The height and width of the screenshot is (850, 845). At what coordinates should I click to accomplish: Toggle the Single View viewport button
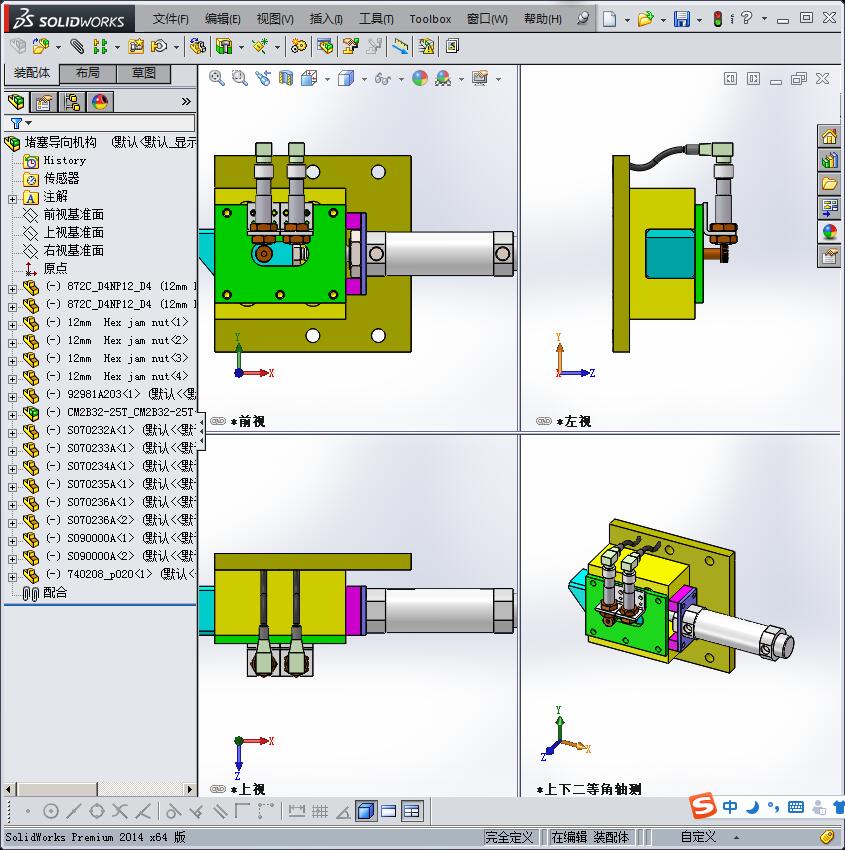366,811
